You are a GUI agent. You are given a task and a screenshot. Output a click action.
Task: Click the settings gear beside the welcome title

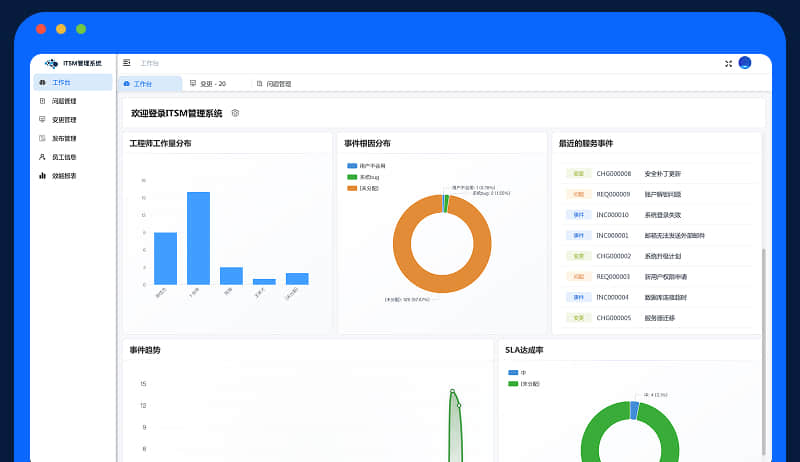click(x=235, y=113)
